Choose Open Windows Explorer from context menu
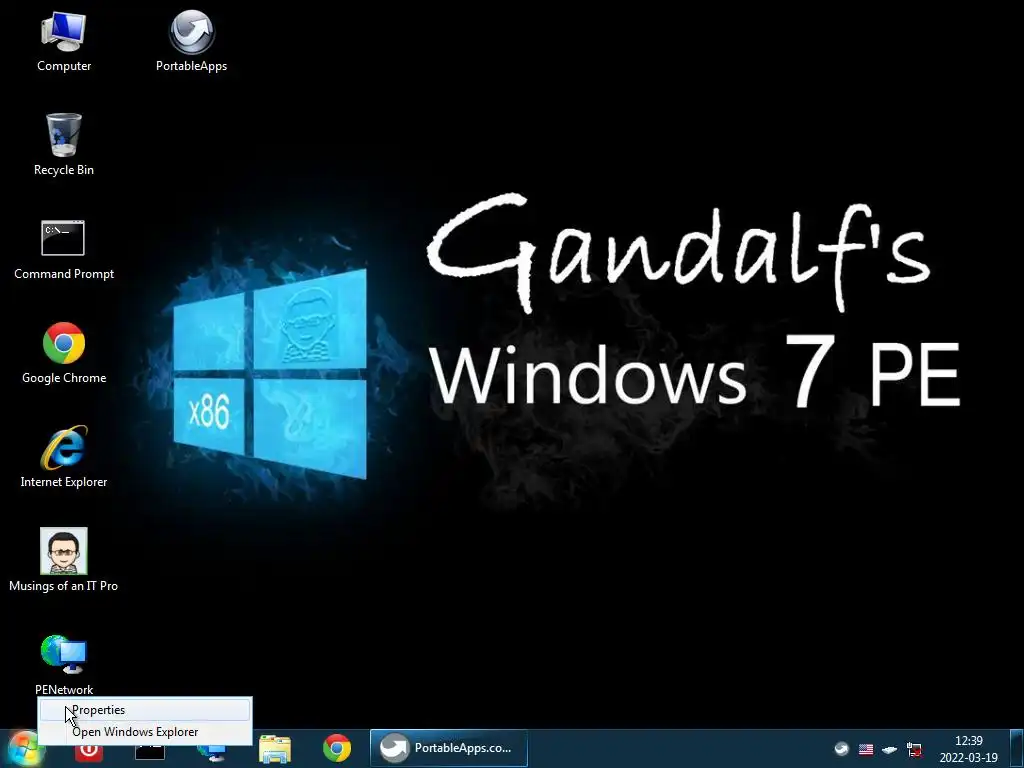1024x768 pixels. 144,732
